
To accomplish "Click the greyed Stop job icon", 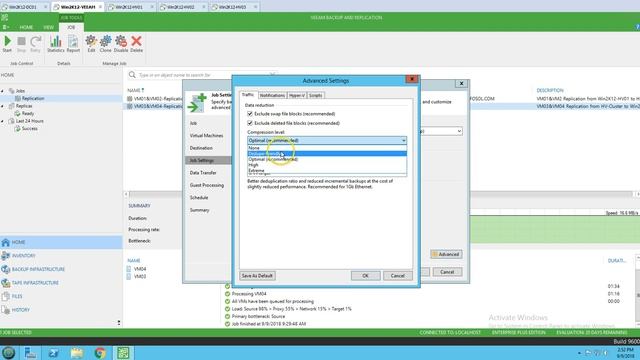I will tap(22, 44).
